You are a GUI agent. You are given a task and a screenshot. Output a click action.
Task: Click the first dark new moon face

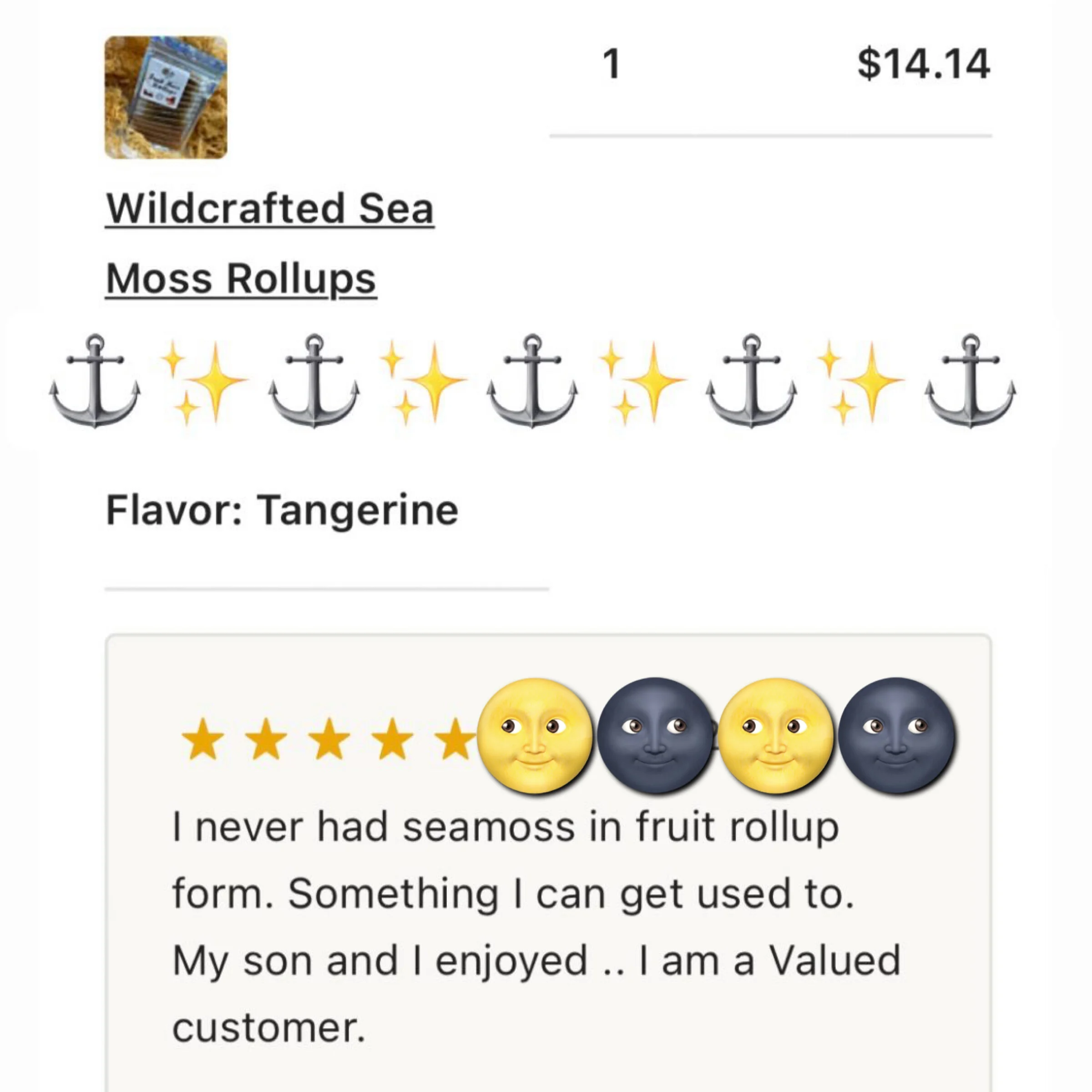[655, 735]
